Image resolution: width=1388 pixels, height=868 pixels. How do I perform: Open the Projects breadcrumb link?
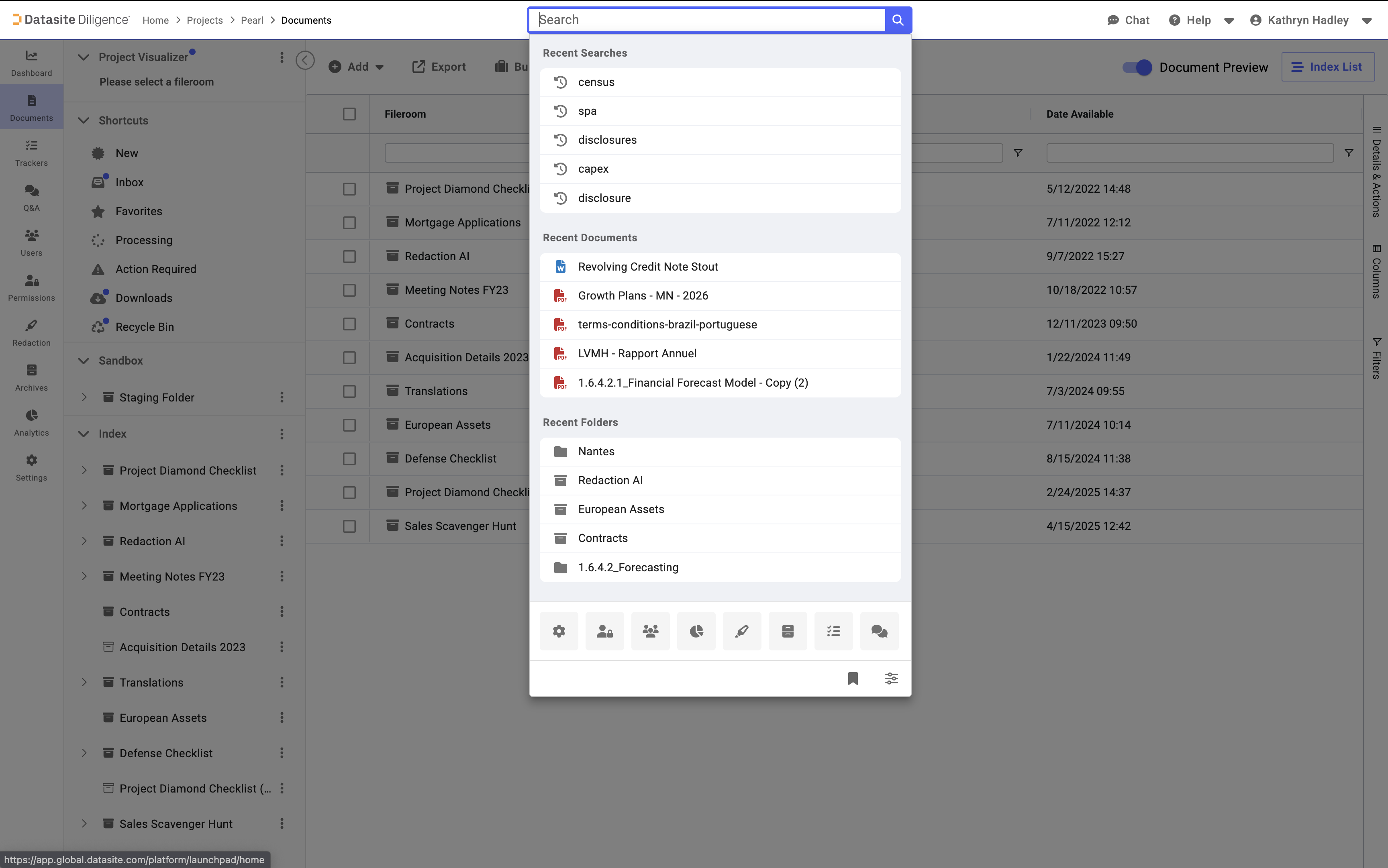(204, 20)
